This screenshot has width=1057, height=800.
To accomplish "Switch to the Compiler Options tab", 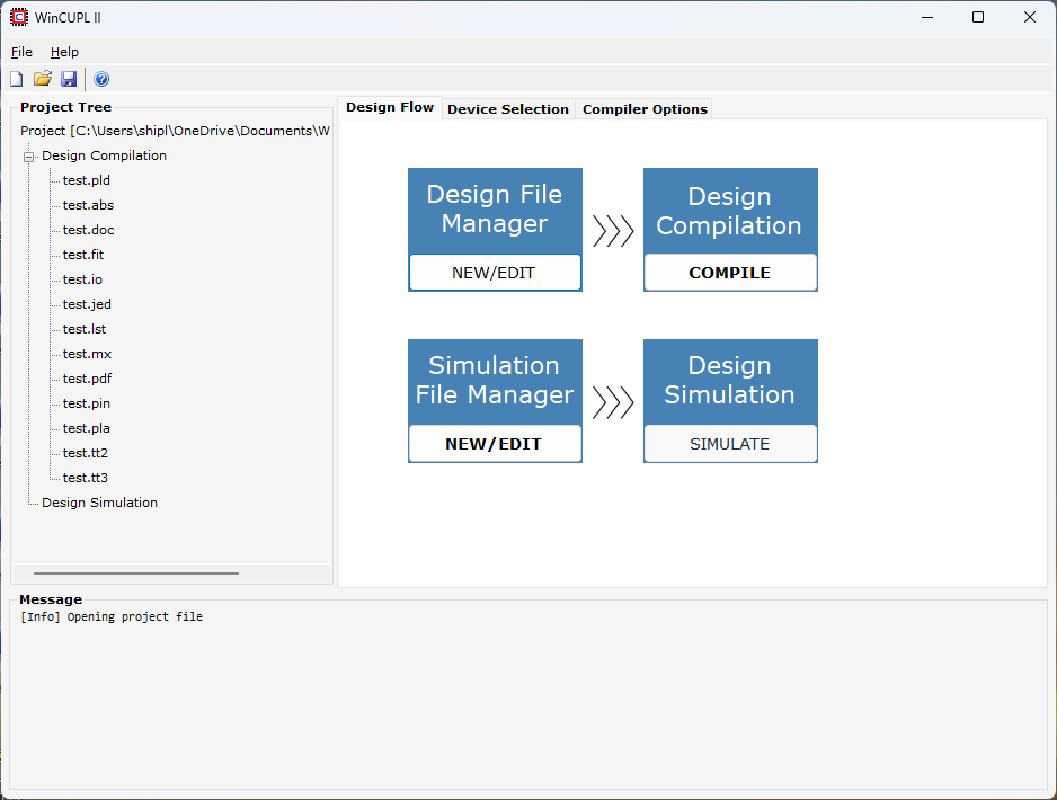I will pos(645,109).
